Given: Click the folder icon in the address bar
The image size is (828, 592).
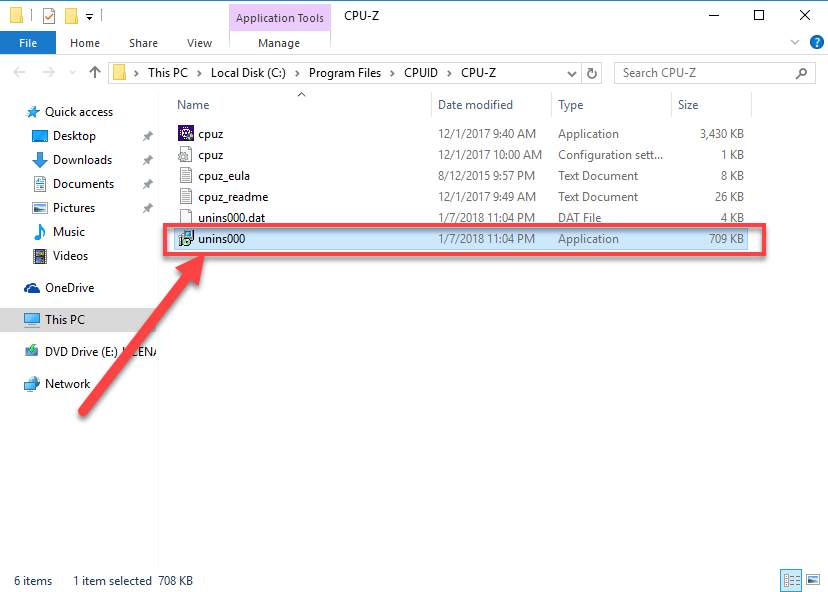Looking at the screenshot, I should pos(120,72).
